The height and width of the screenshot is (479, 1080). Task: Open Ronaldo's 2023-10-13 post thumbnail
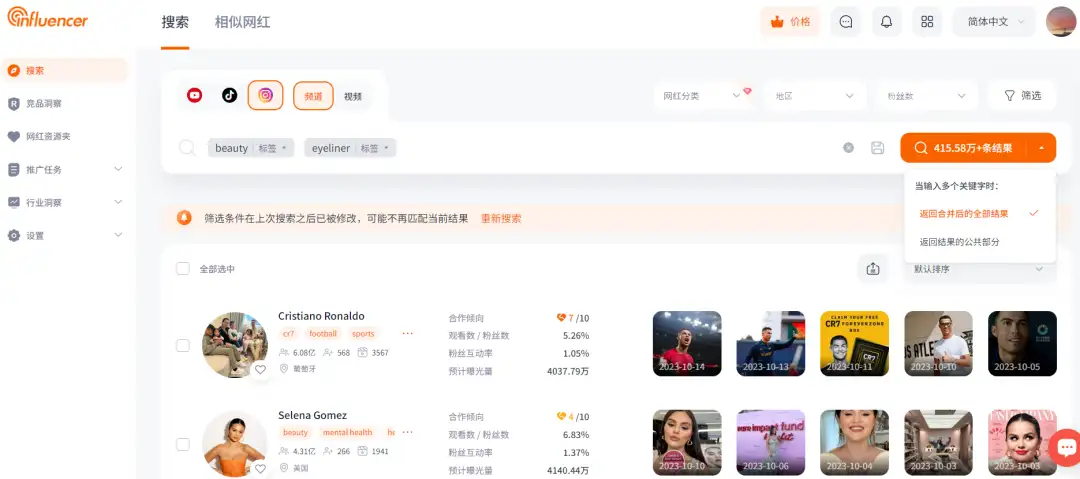pos(771,343)
